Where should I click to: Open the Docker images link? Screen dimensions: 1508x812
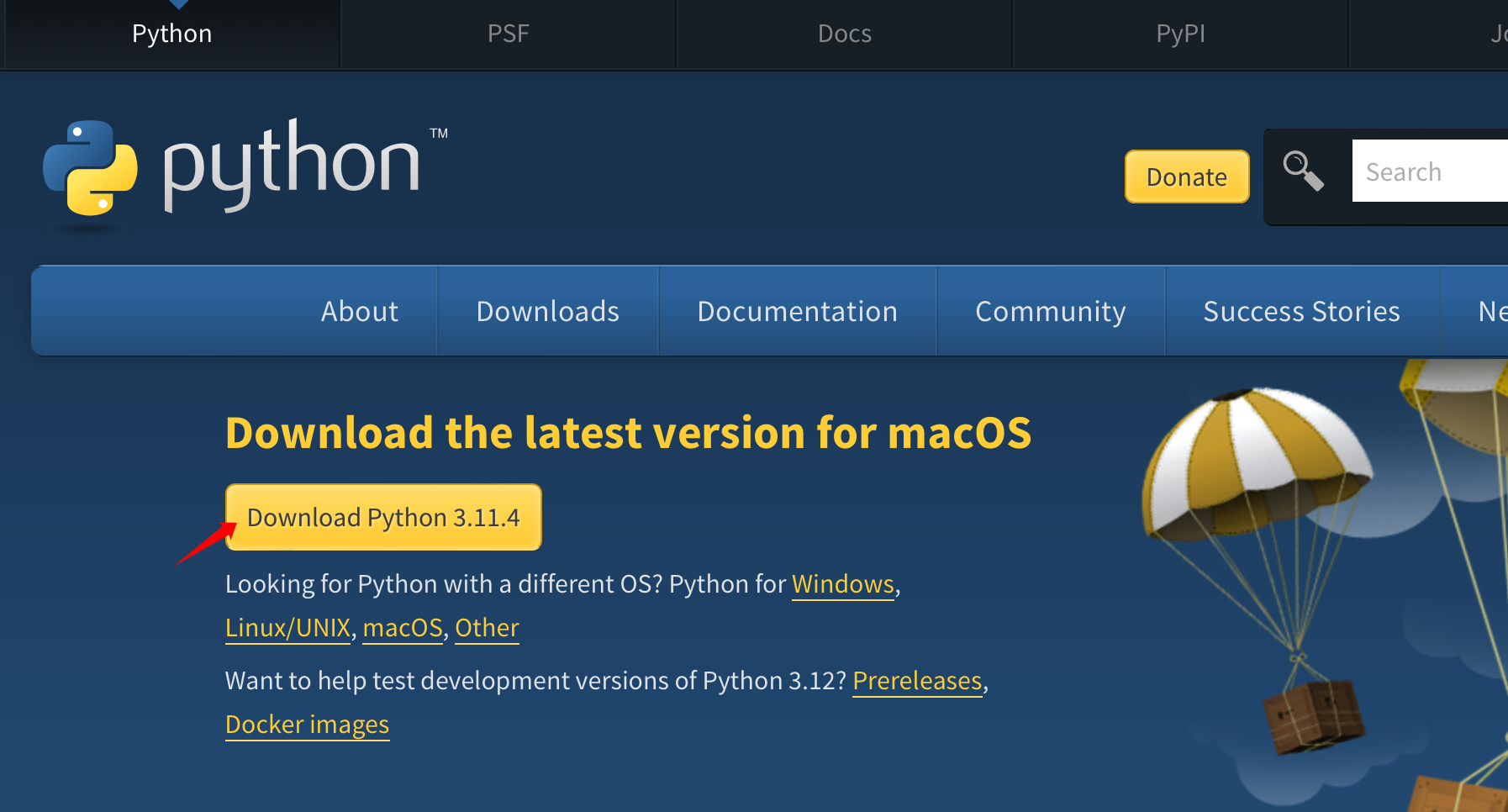click(x=307, y=724)
